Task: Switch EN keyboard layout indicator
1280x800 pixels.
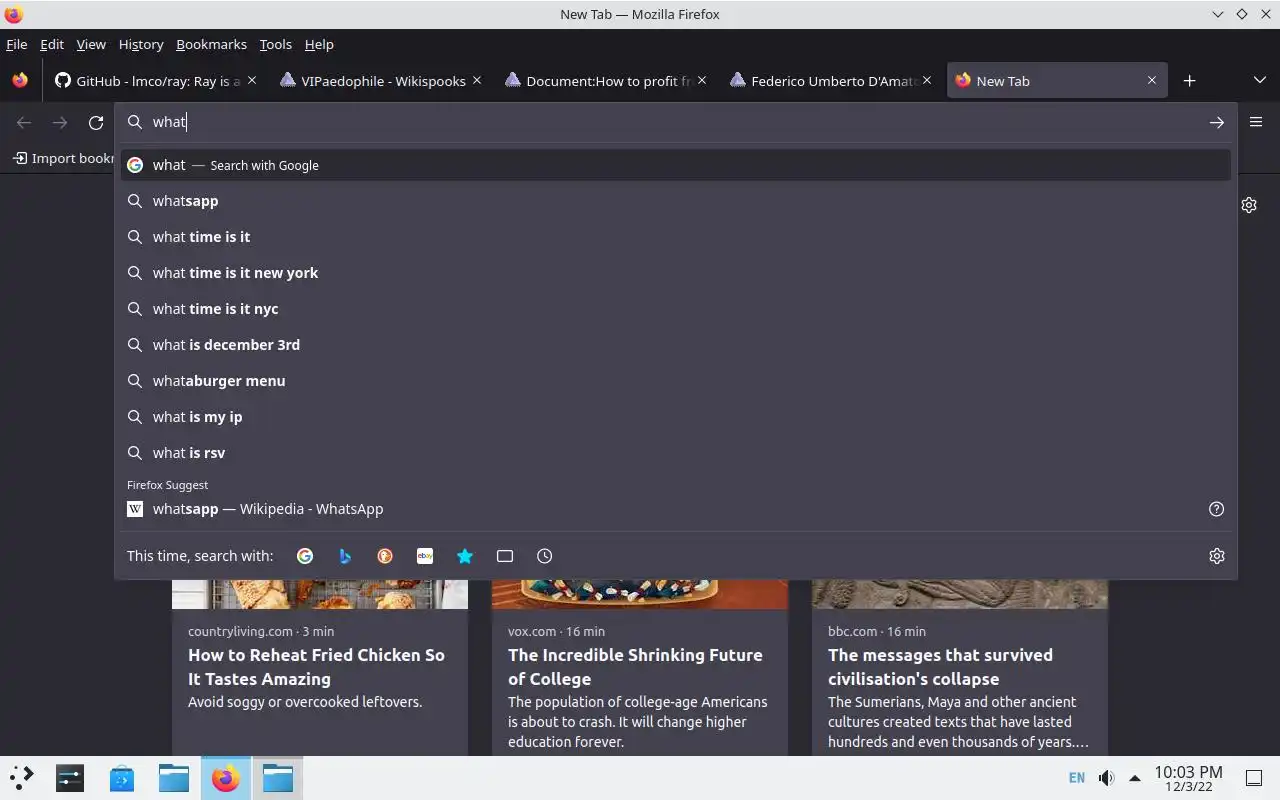Action: click(1077, 777)
